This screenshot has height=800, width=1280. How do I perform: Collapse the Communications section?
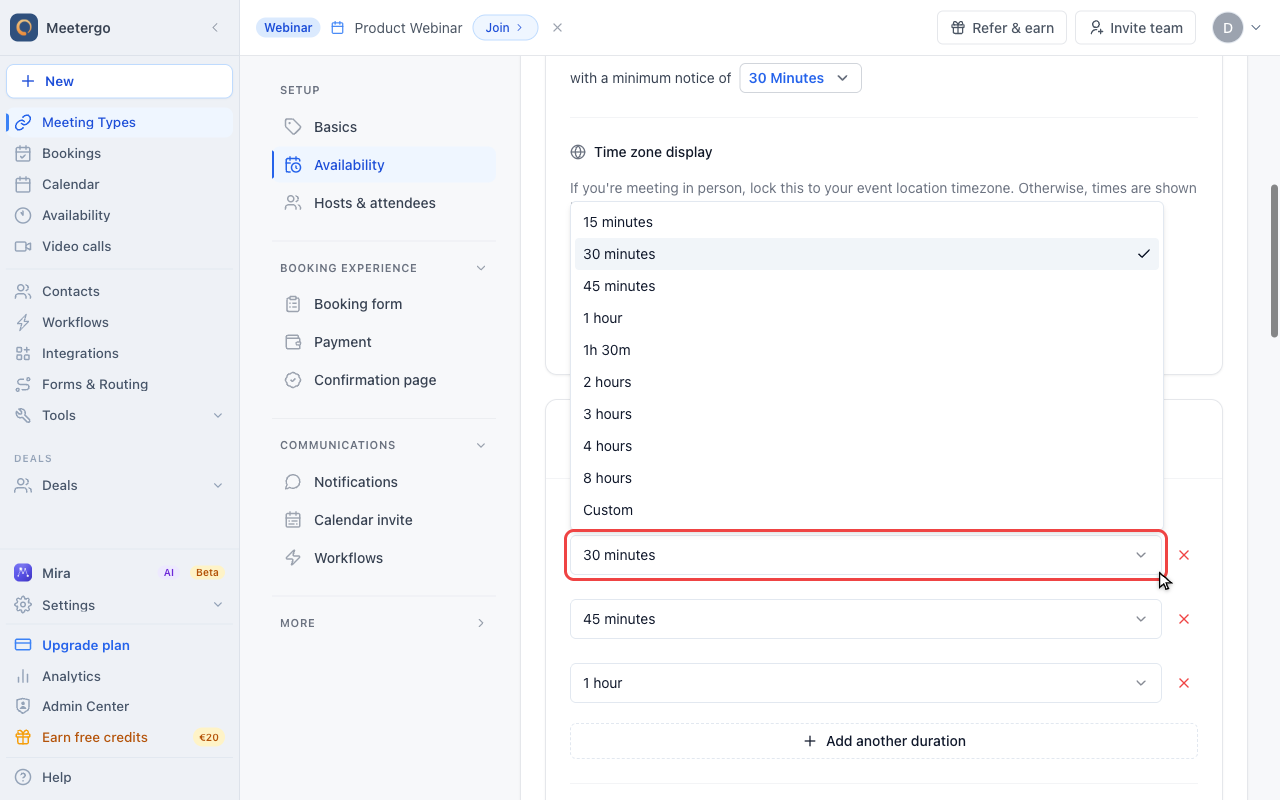(481, 445)
